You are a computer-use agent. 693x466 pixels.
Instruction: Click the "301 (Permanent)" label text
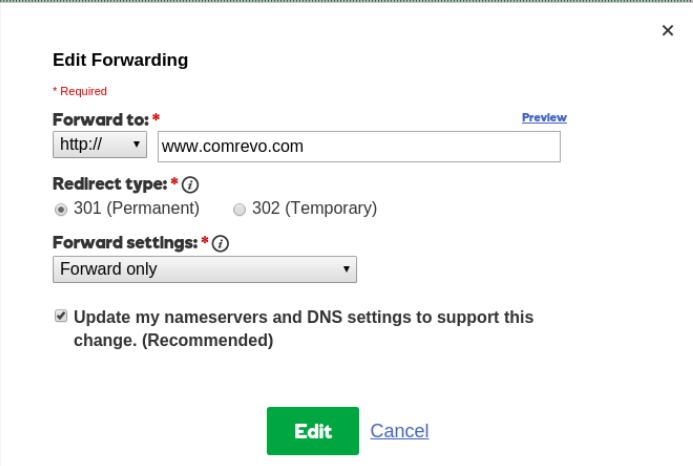coord(137,209)
